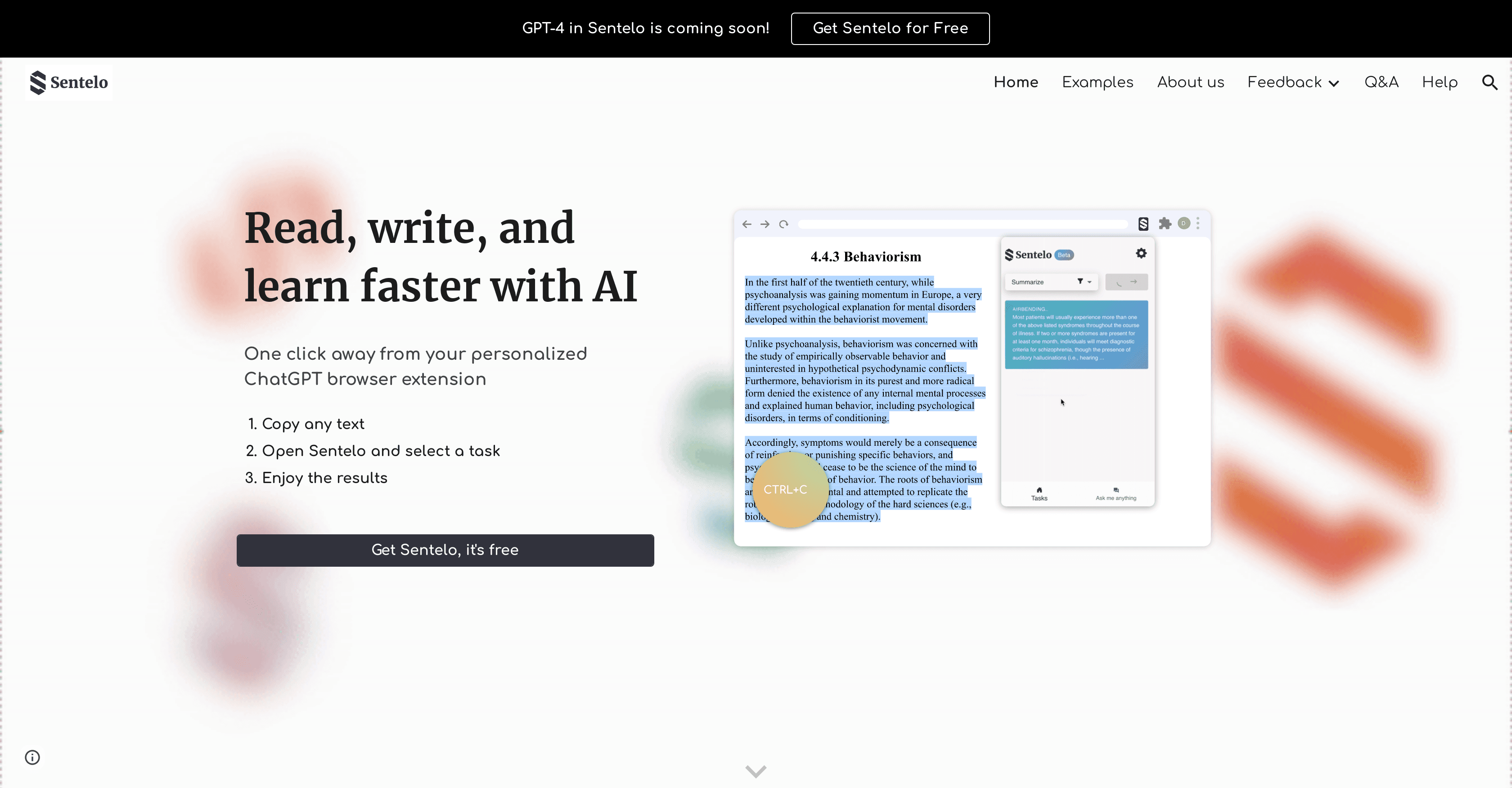The image size is (1512, 788).
Task: Open the settings gear in the Sentelo panel
Action: tap(1141, 253)
